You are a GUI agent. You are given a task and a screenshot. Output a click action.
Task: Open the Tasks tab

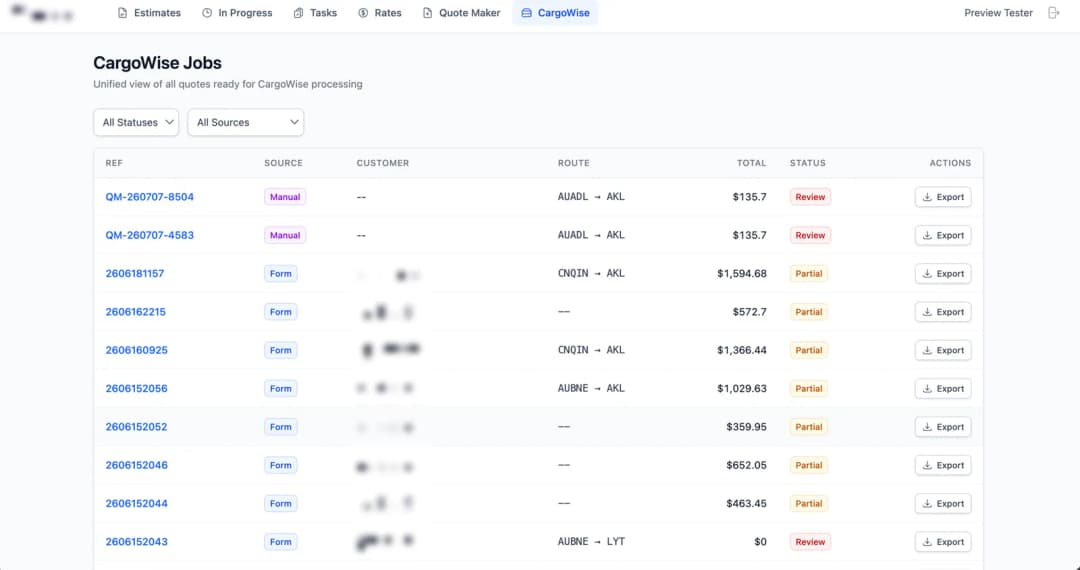click(x=315, y=12)
